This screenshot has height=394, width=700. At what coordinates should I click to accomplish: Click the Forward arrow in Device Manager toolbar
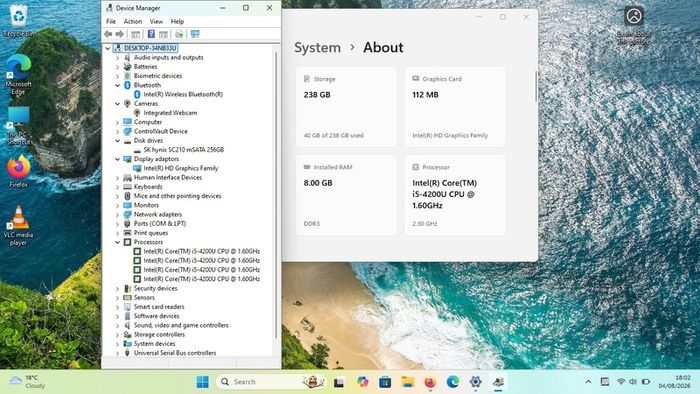tap(120, 34)
